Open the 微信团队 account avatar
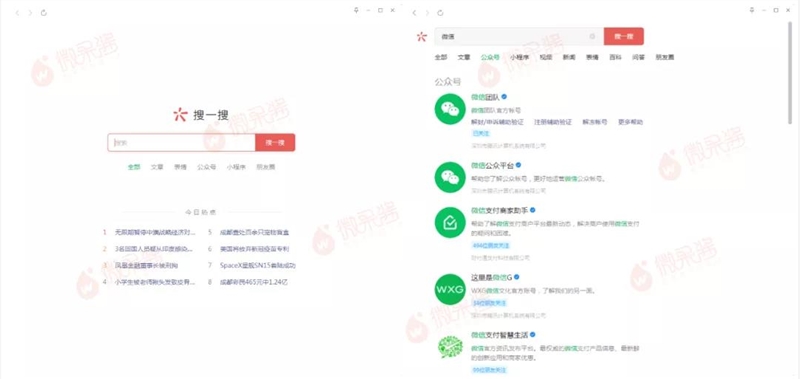 coord(450,109)
